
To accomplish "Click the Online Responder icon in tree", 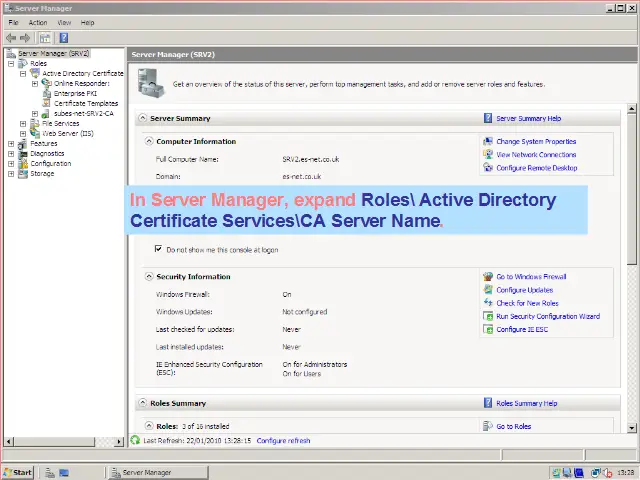I will (47, 83).
